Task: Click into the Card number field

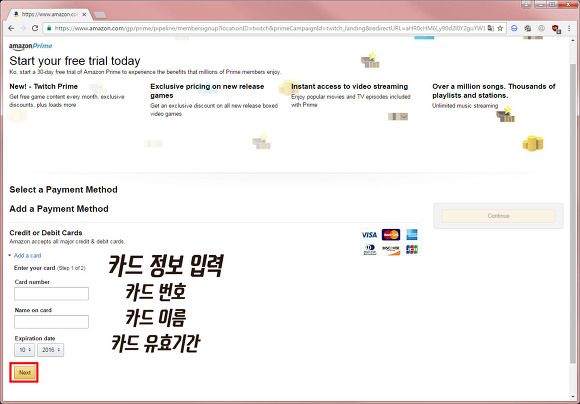Action: (x=51, y=294)
